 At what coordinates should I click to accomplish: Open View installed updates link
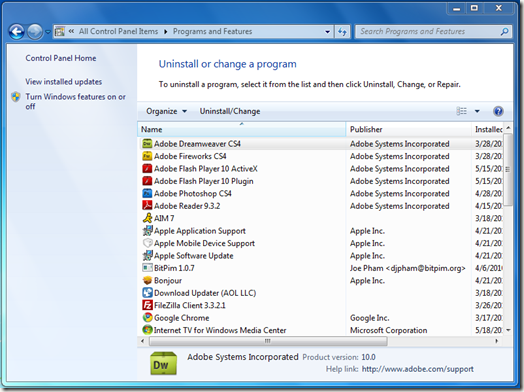coord(63,82)
